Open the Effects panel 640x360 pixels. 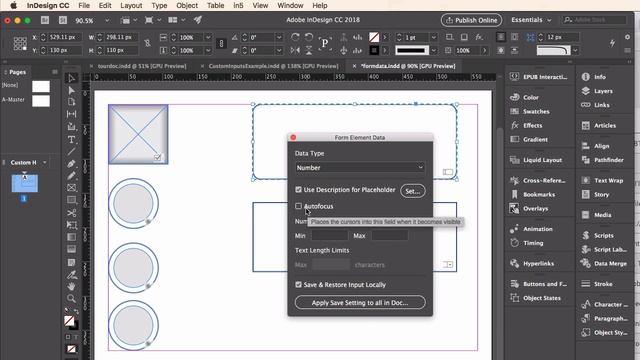527,125
